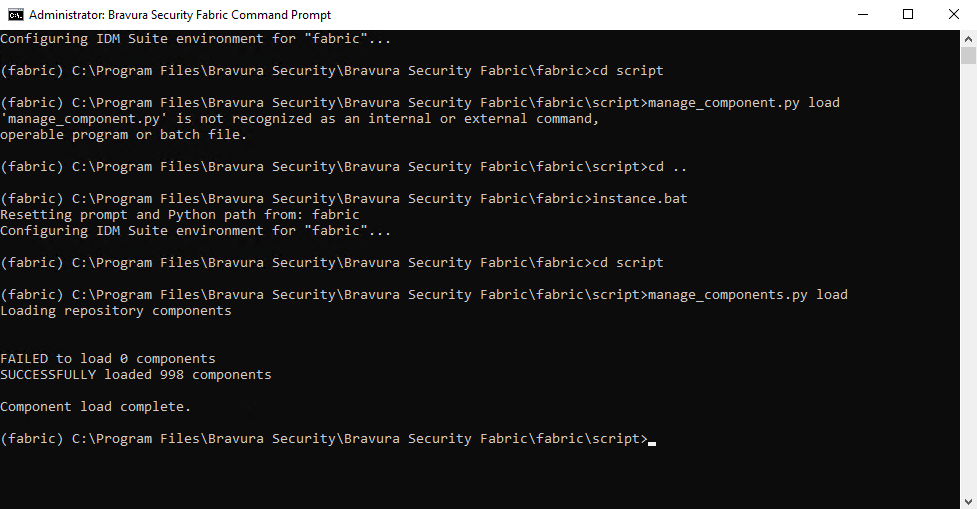Click the empty scrollbar track below thumb
The height and width of the screenshot is (509, 977).
tap(968, 300)
